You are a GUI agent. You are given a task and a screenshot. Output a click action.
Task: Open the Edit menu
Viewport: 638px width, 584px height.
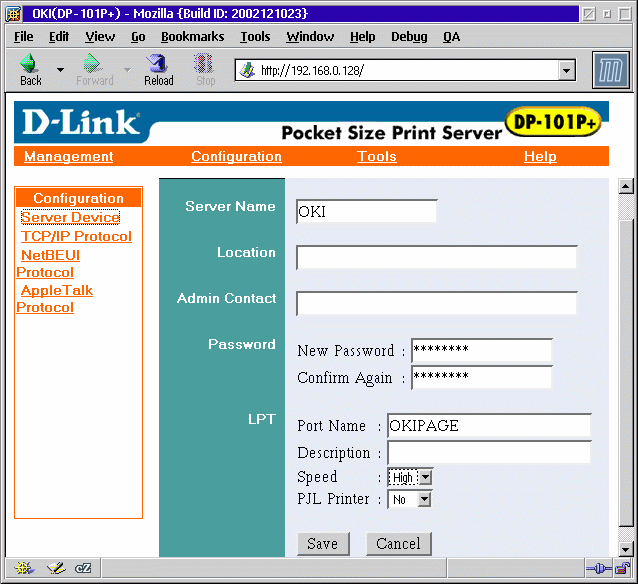(59, 37)
